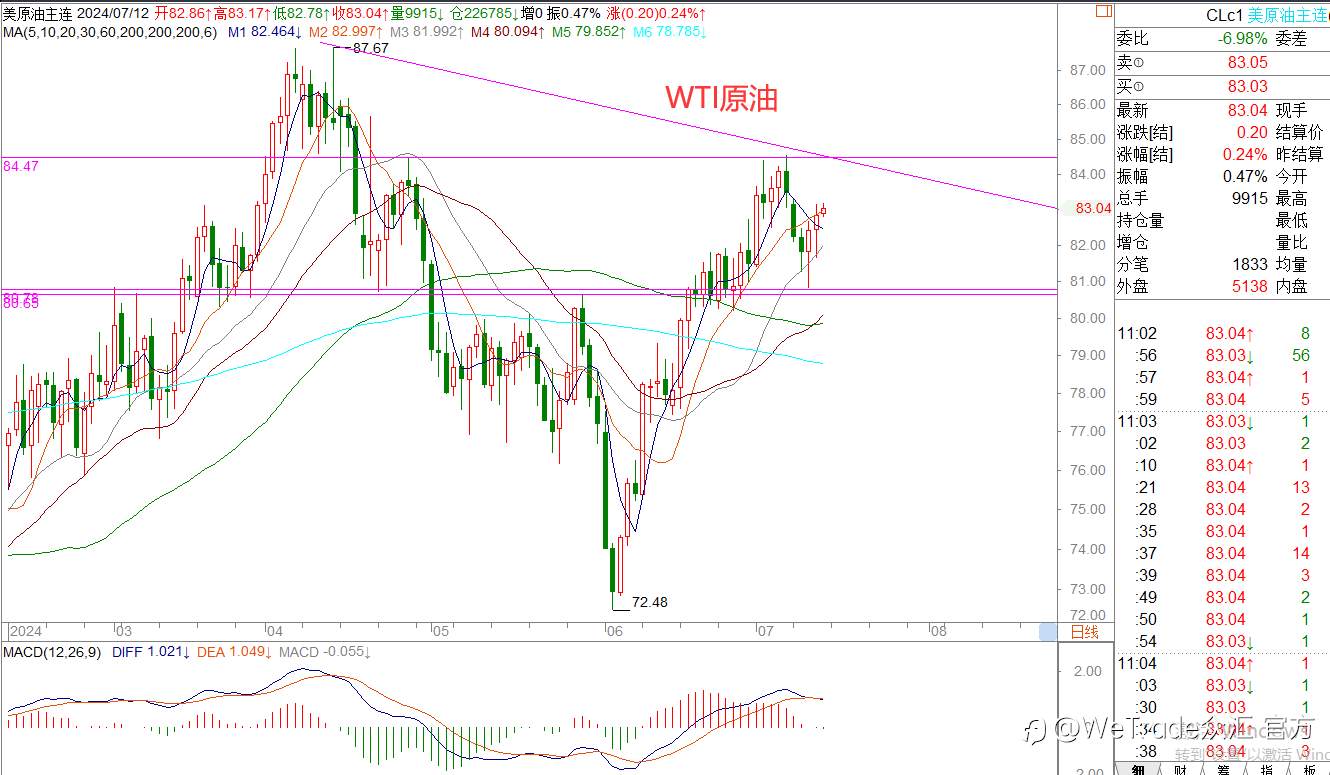Click the 涨幅[结] value 0.24%
The height and width of the screenshot is (775, 1330).
point(1245,155)
